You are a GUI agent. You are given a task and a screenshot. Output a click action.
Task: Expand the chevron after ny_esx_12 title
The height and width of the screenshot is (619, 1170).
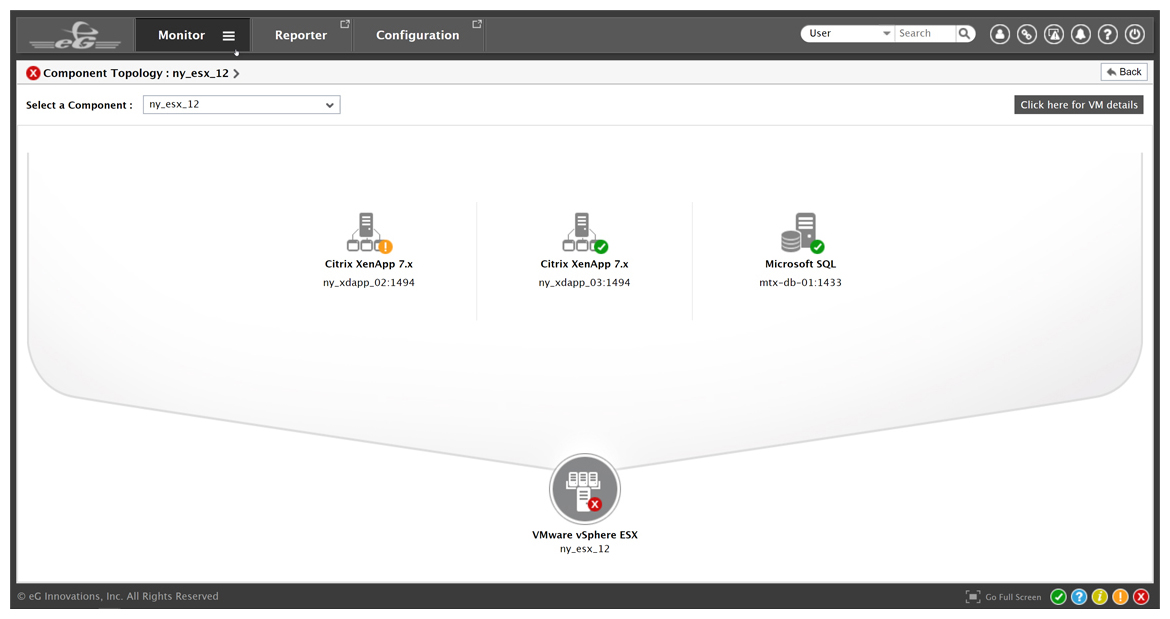point(237,73)
